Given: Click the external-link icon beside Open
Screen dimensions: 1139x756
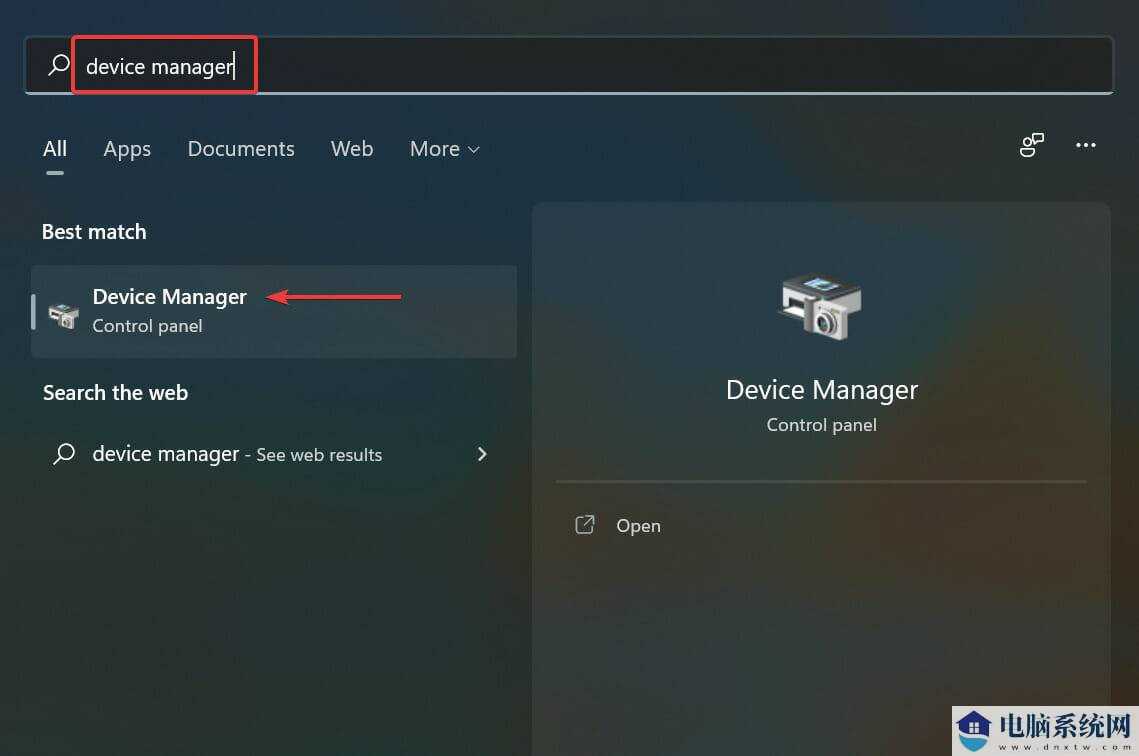Looking at the screenshot, I should click(x=585, y=525).
